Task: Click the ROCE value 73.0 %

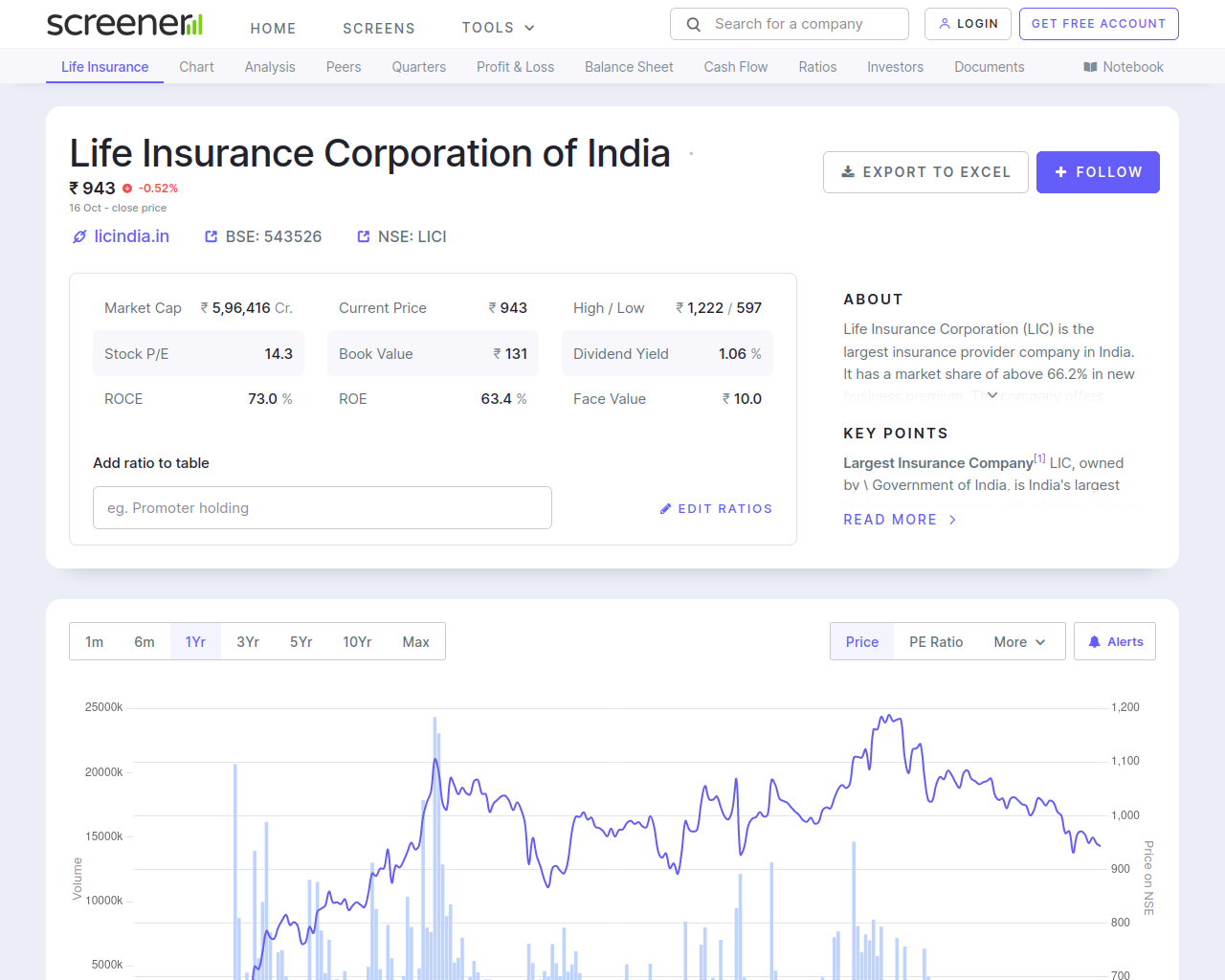Action: point(270,399)
